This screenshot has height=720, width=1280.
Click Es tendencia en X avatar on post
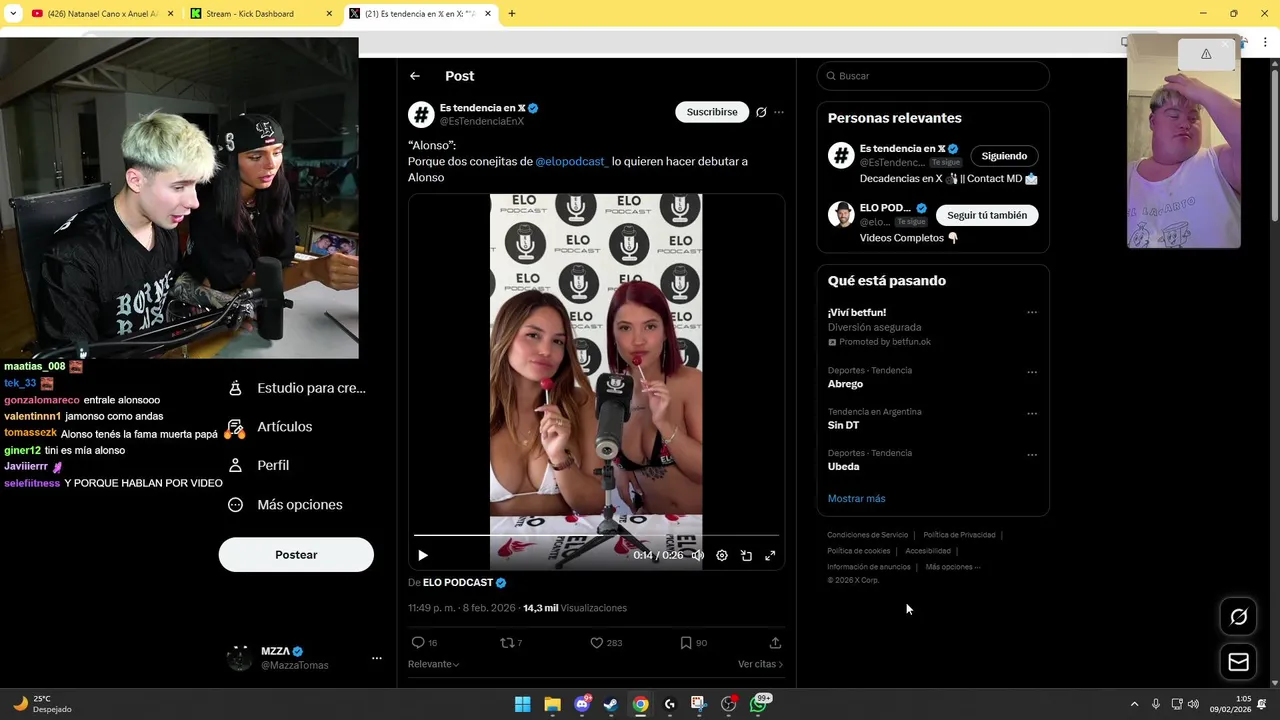point(421,114)
